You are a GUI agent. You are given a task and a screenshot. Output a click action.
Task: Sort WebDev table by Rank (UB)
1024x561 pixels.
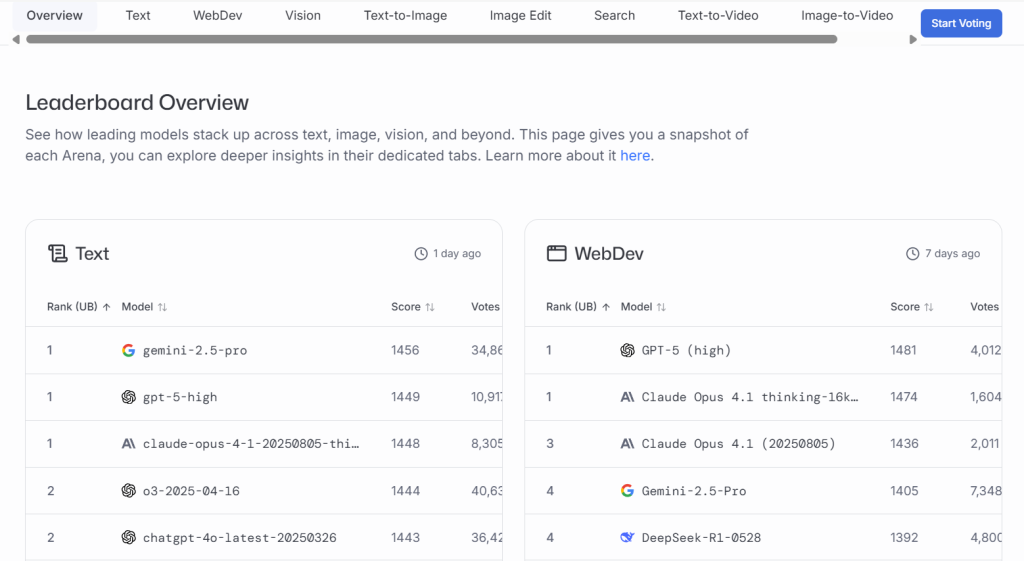click(x=578, y=307)
